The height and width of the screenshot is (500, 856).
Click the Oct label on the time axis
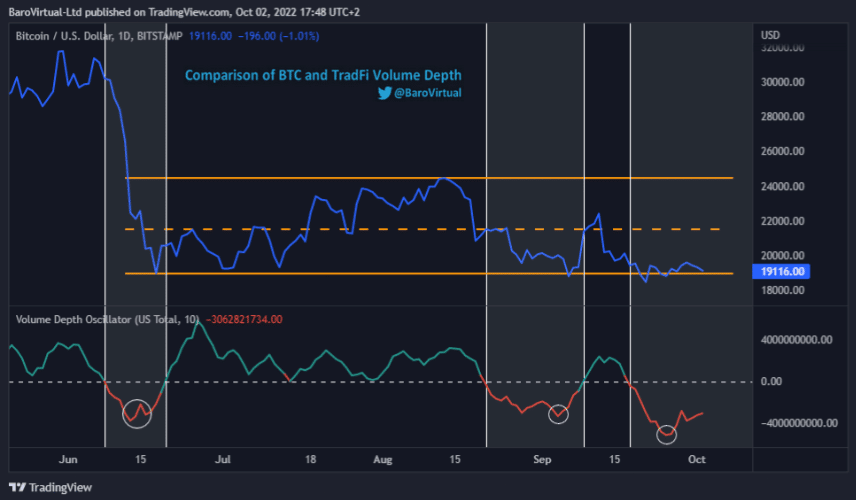tap(696, 459)
